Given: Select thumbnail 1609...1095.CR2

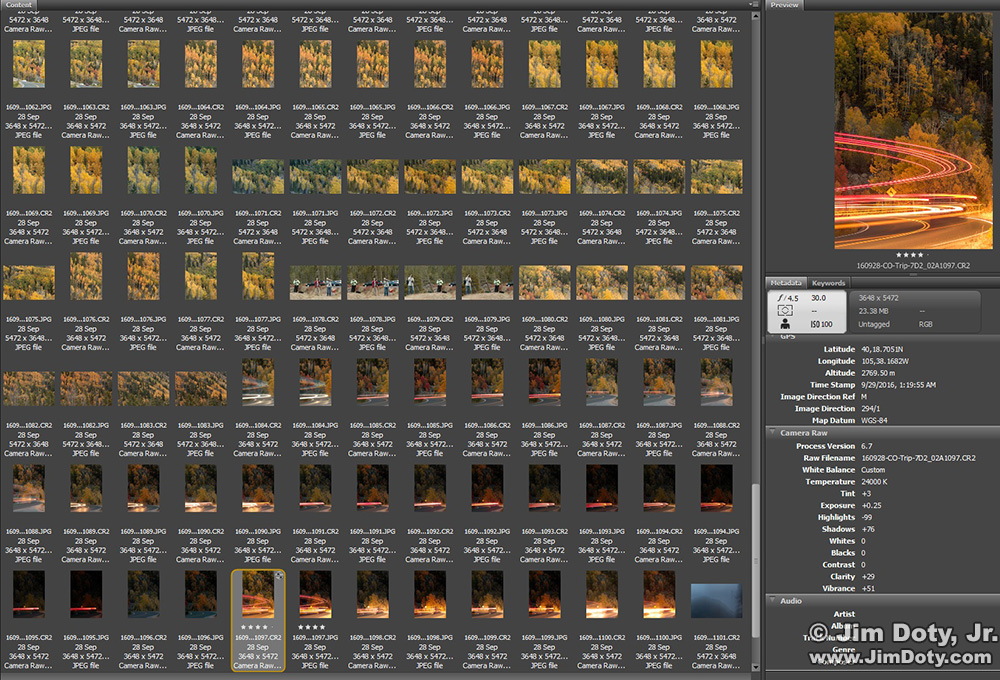Looking at the screenshot, I should [29, 595].
